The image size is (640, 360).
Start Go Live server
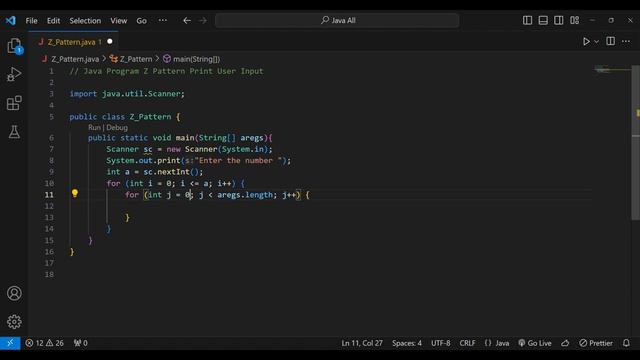pos(535,343)
